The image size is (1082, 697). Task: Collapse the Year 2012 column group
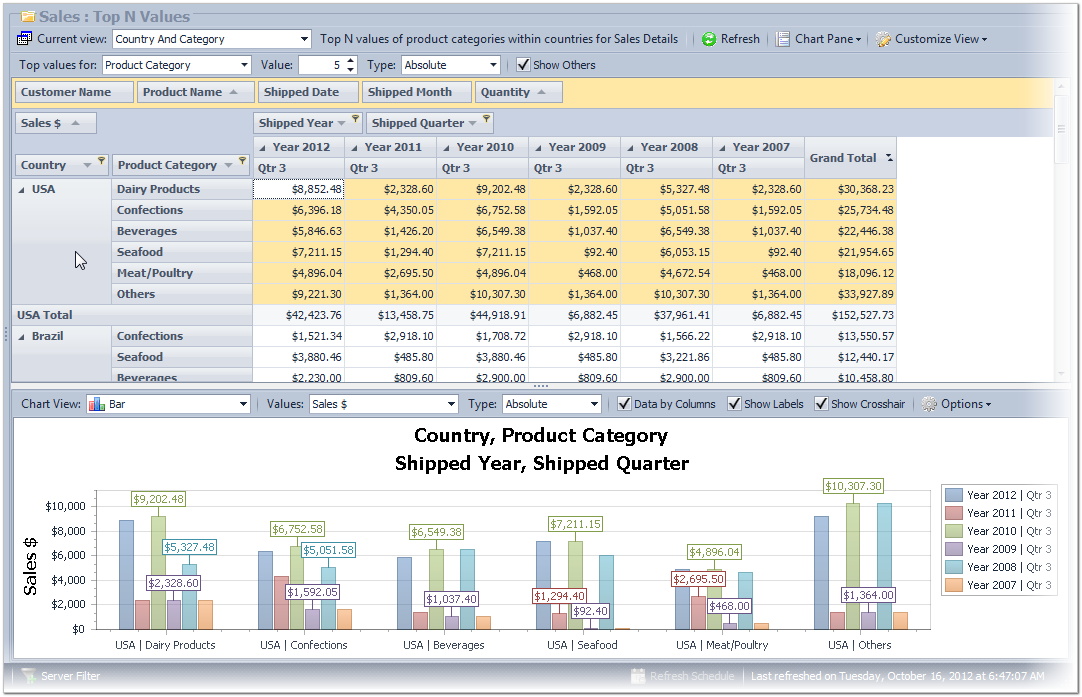[x=263, y=147]
